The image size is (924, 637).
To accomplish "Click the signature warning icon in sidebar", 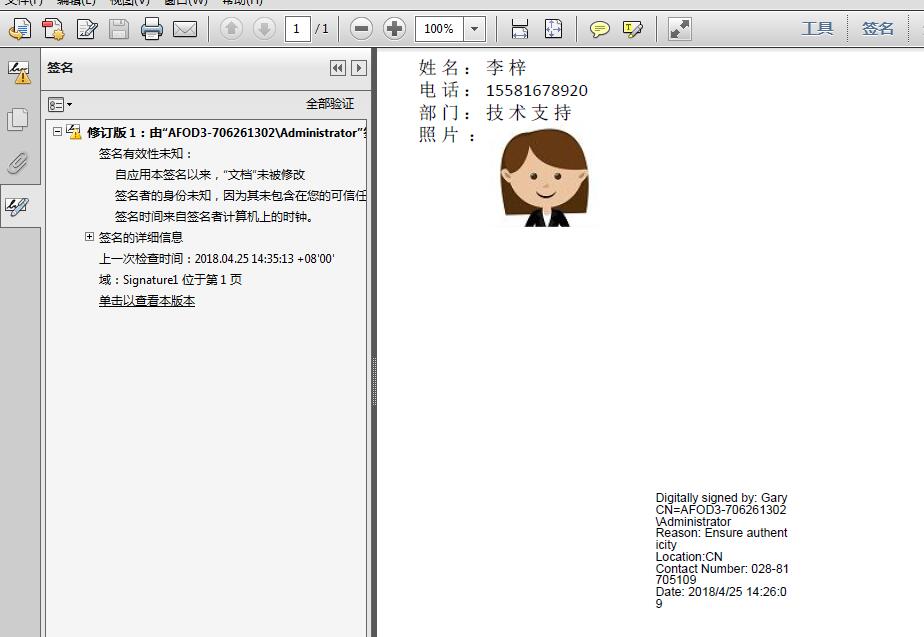I will pos(19,72).
